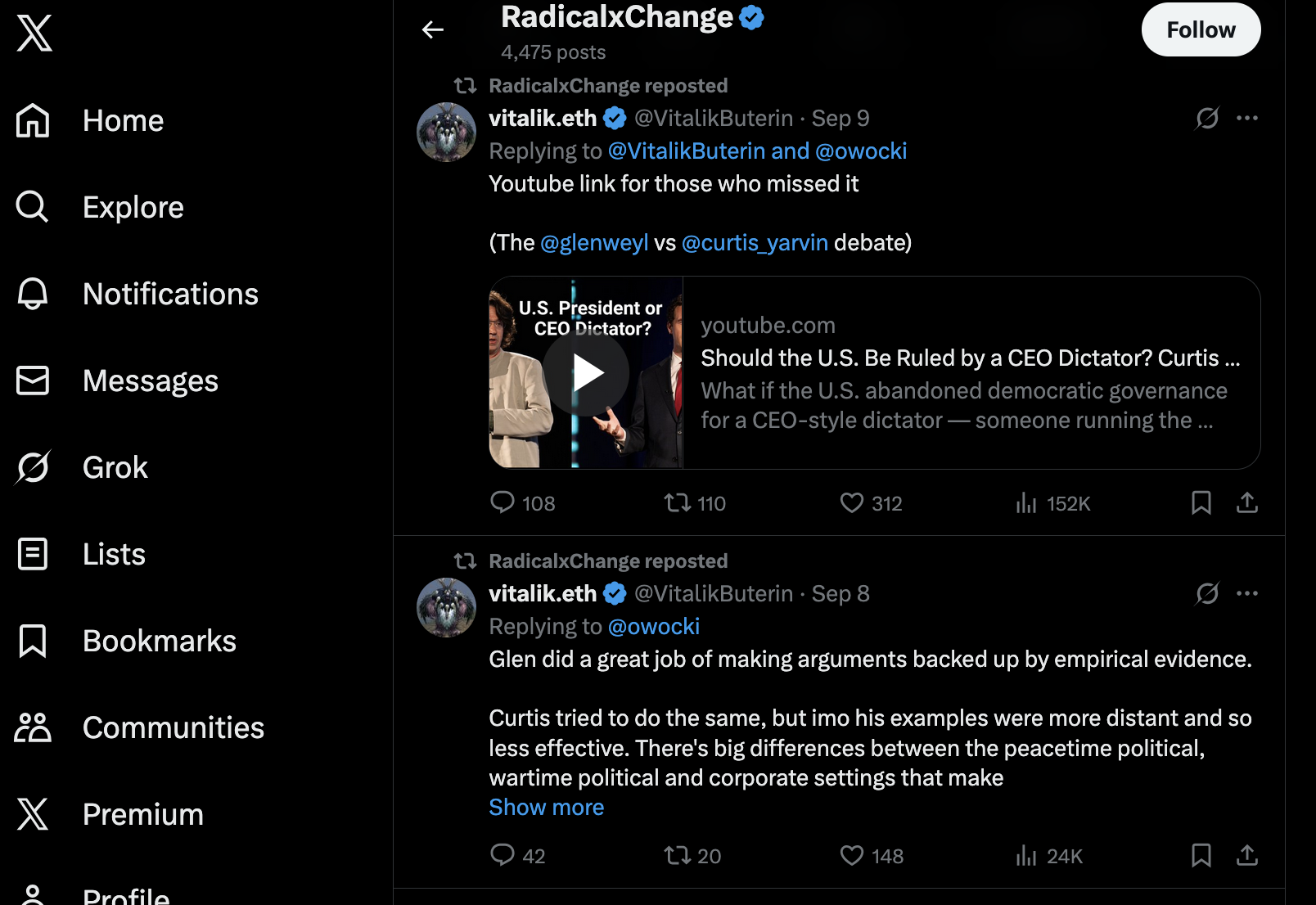Follow the RadicalxChange account
1316x905 pixels.
tap(1201, 29)
